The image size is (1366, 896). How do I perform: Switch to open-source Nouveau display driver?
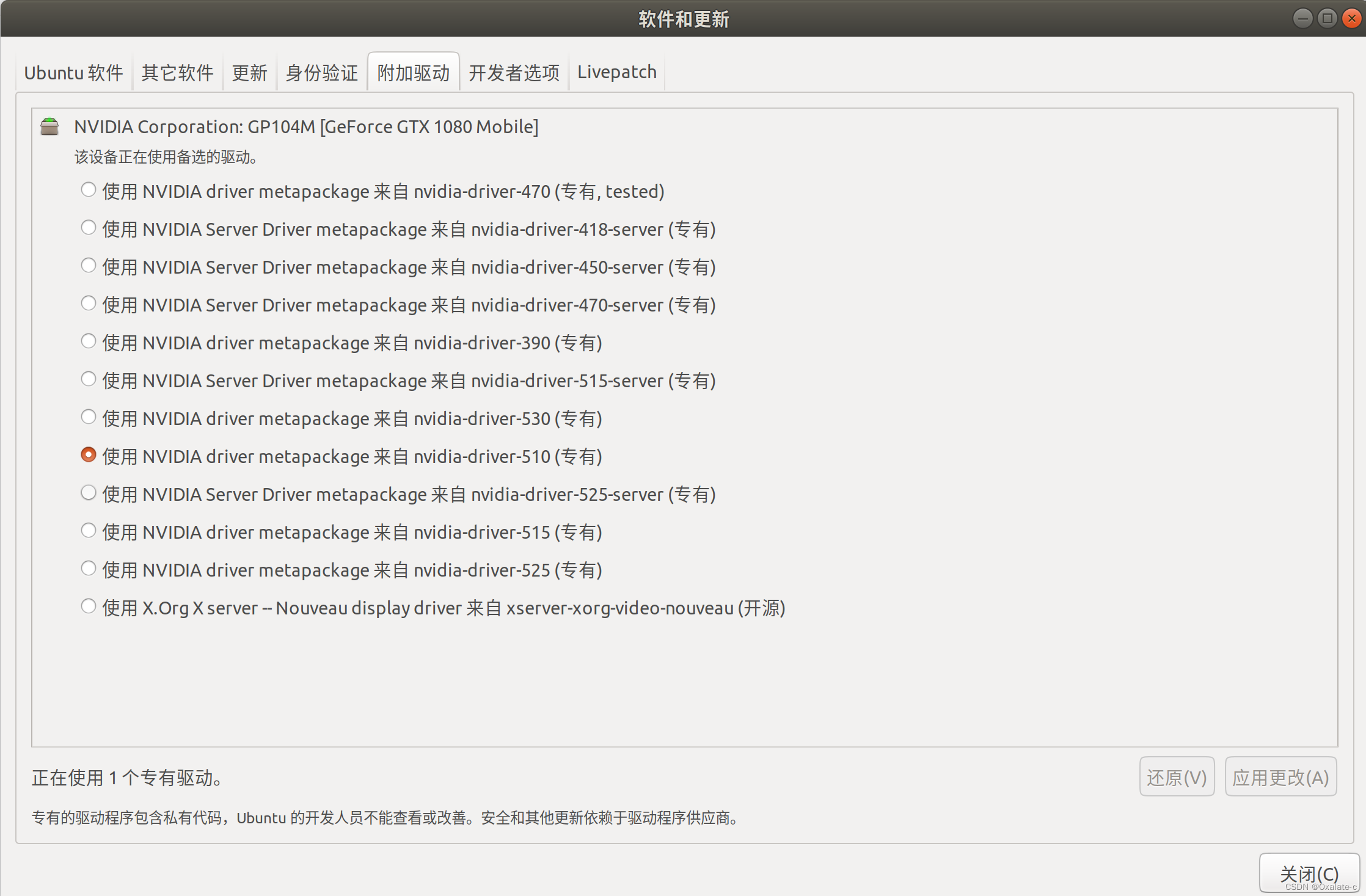click(x=89, y=606)
